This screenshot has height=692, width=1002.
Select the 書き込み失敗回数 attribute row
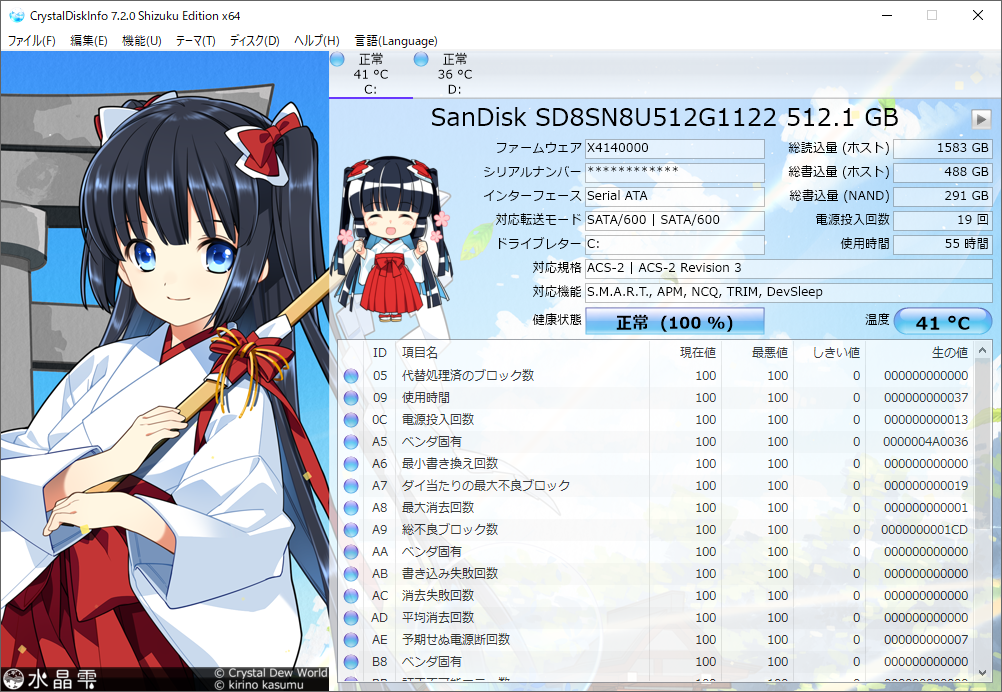click(656, 574)
